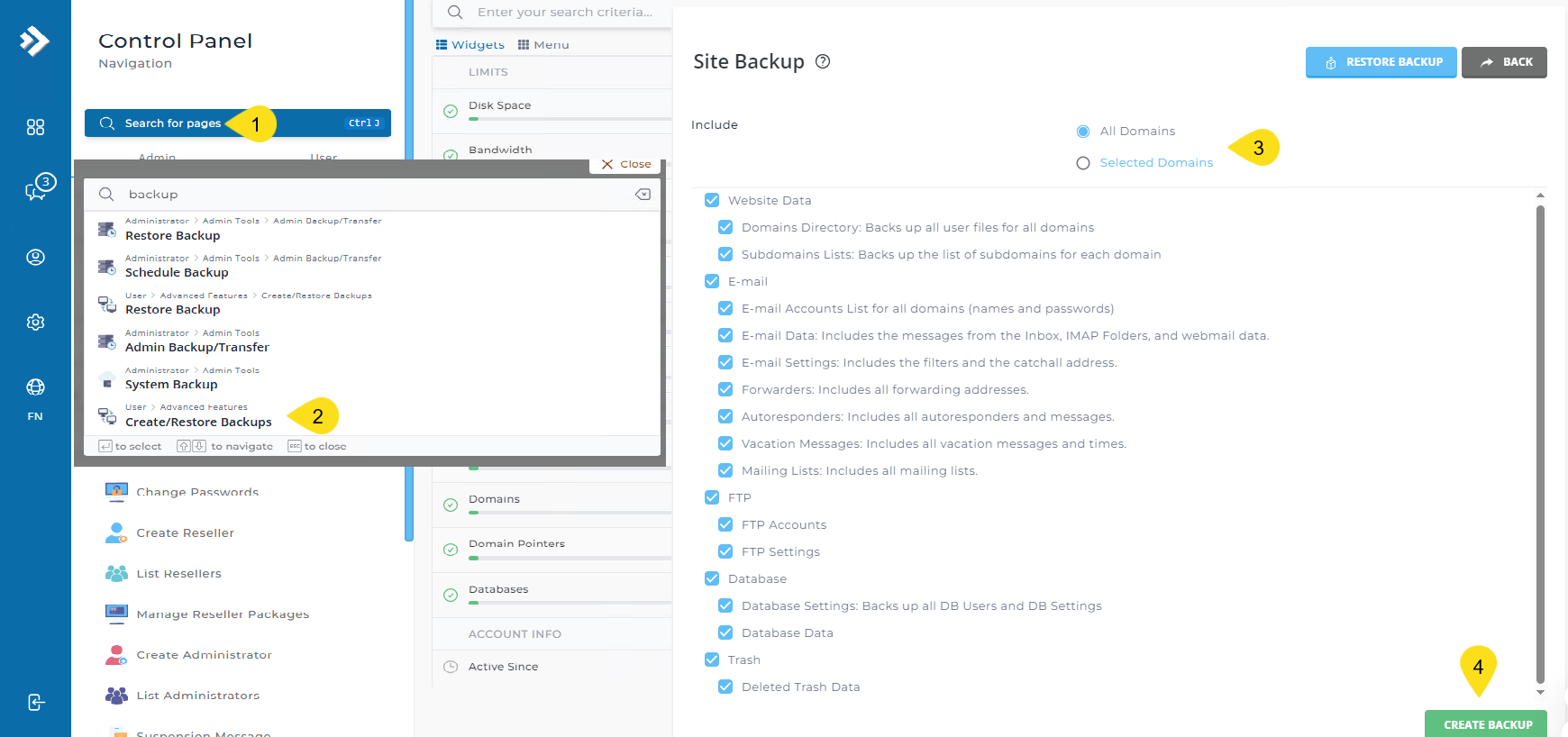Click the DirectAdmin logo icon in sidebar

point(34,41)
